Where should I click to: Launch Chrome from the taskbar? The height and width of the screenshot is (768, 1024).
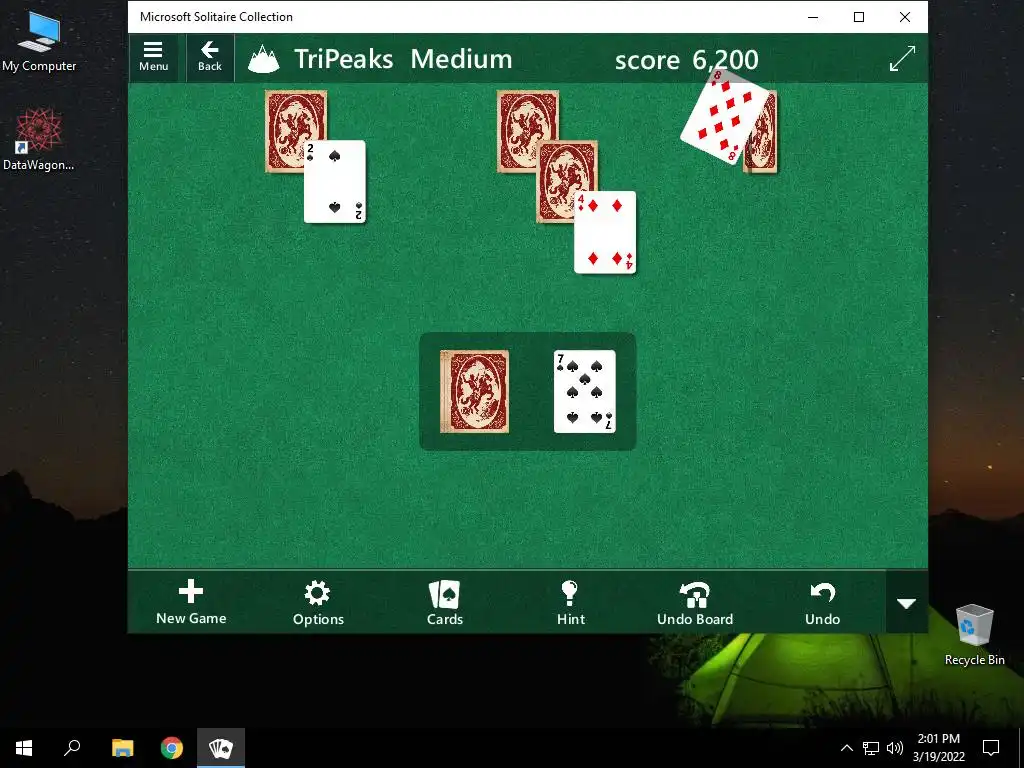click(x=172, y=748)
